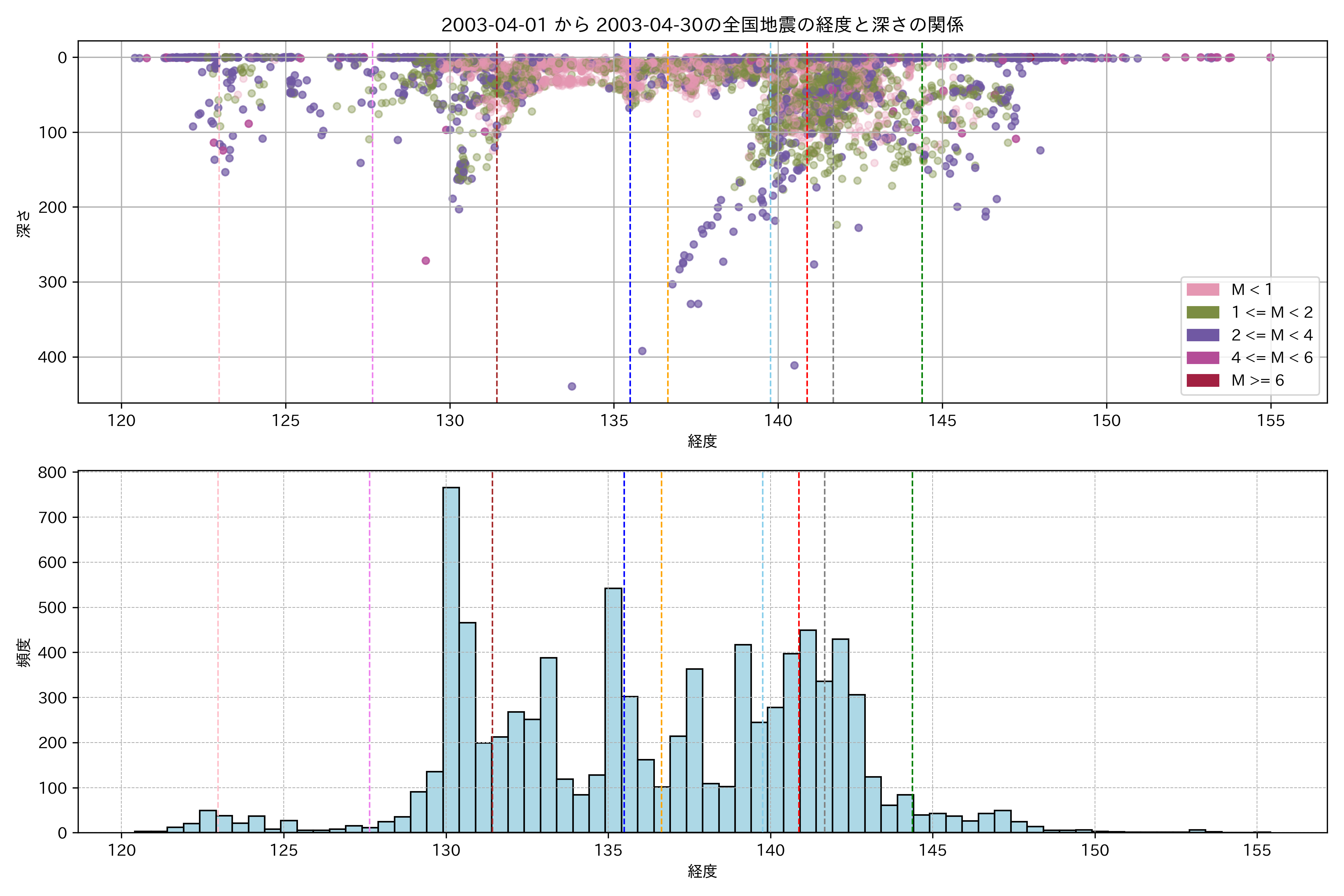
Task: Click the 深さ y-axis label
Action: click(x=24, y=223)
